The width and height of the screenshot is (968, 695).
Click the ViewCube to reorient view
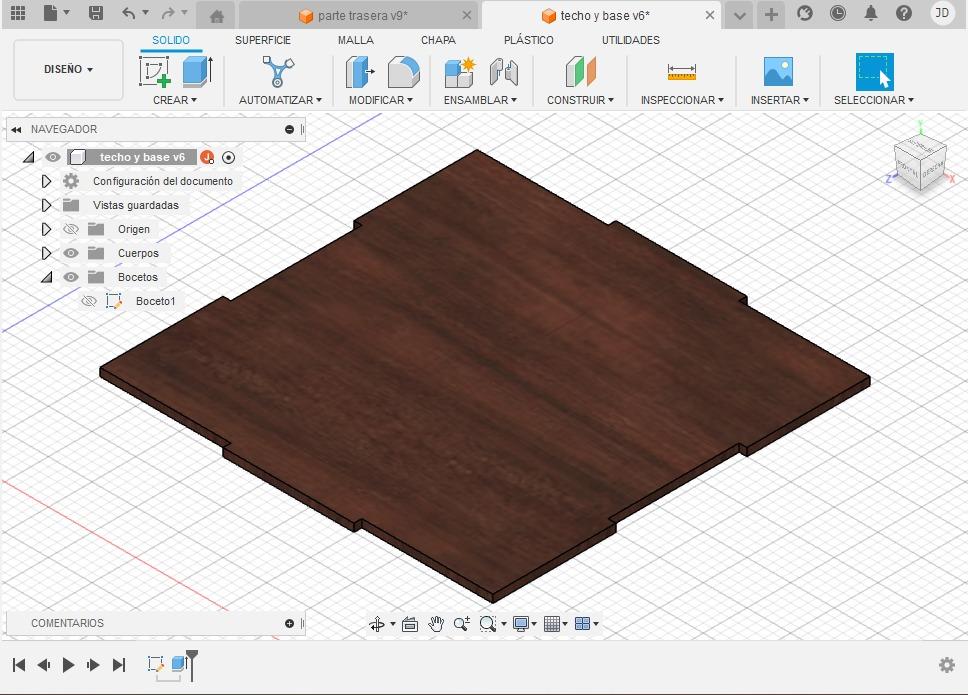pyautogui.click(x=920, y=162)
